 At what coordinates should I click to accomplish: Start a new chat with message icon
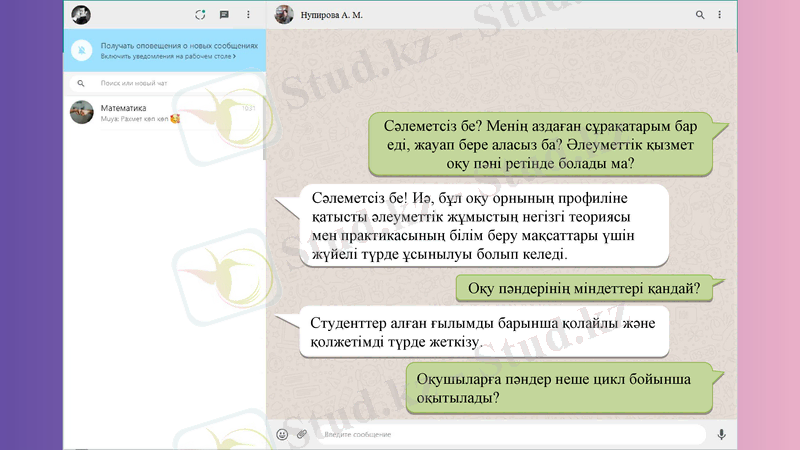click(x=224, y=15)
